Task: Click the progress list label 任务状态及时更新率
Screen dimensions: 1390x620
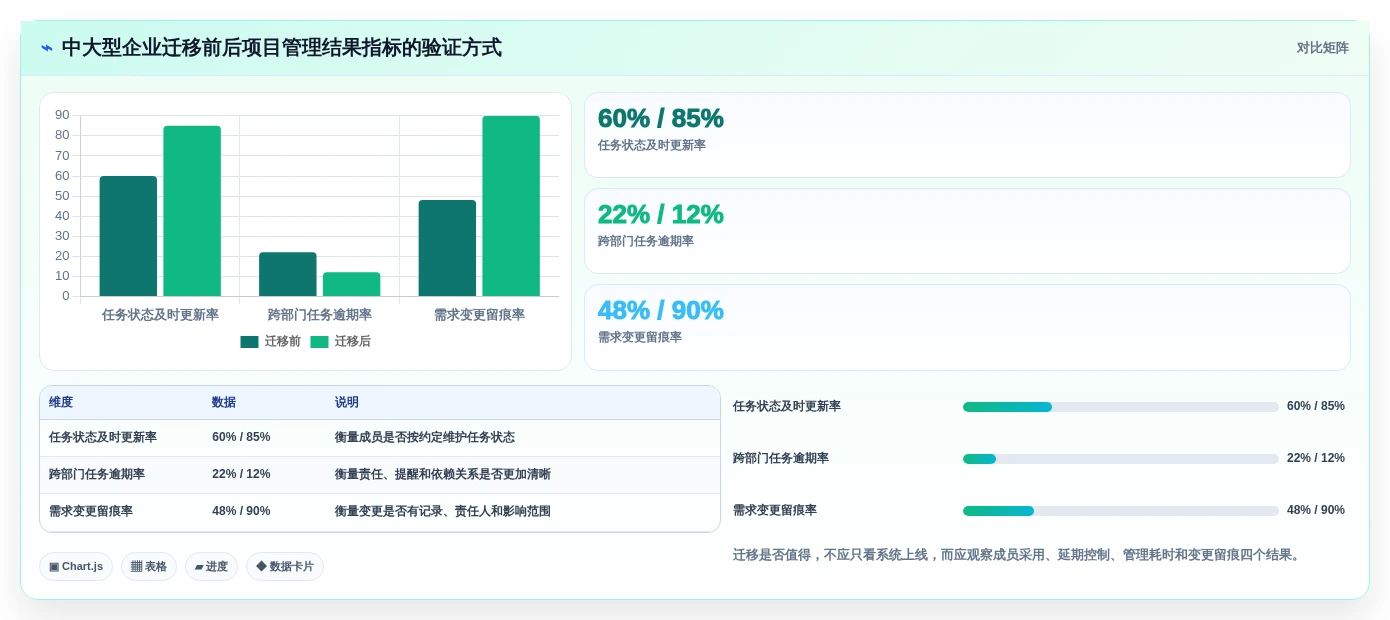Action: [787, 407]
